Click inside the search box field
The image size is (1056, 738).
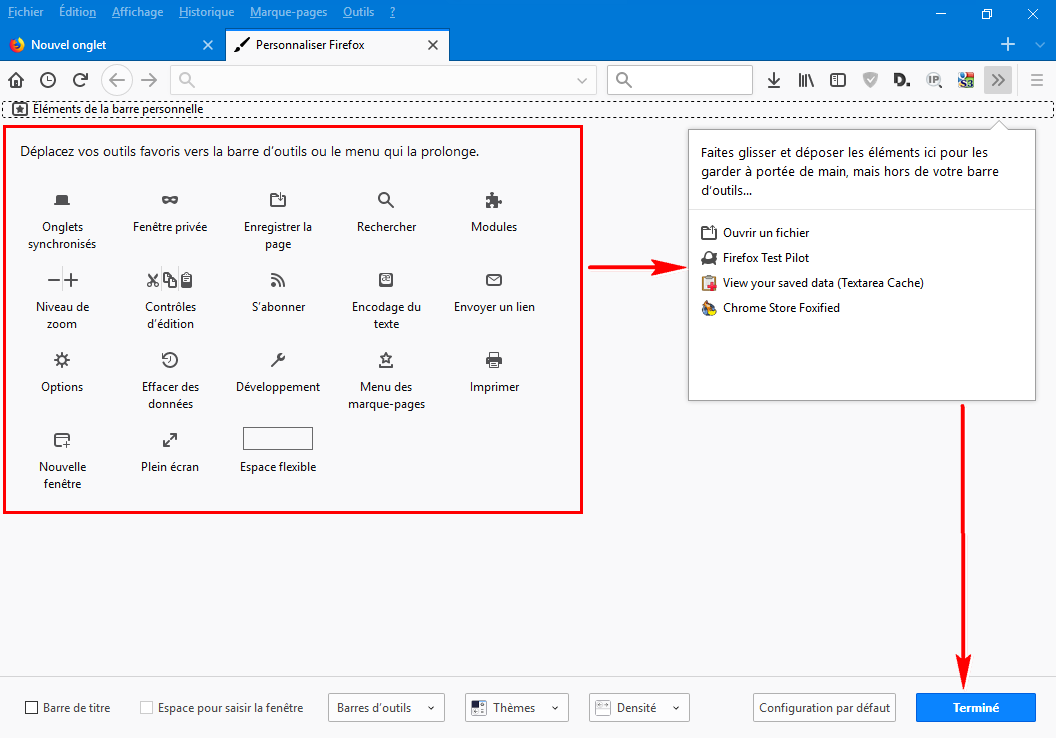680,80
